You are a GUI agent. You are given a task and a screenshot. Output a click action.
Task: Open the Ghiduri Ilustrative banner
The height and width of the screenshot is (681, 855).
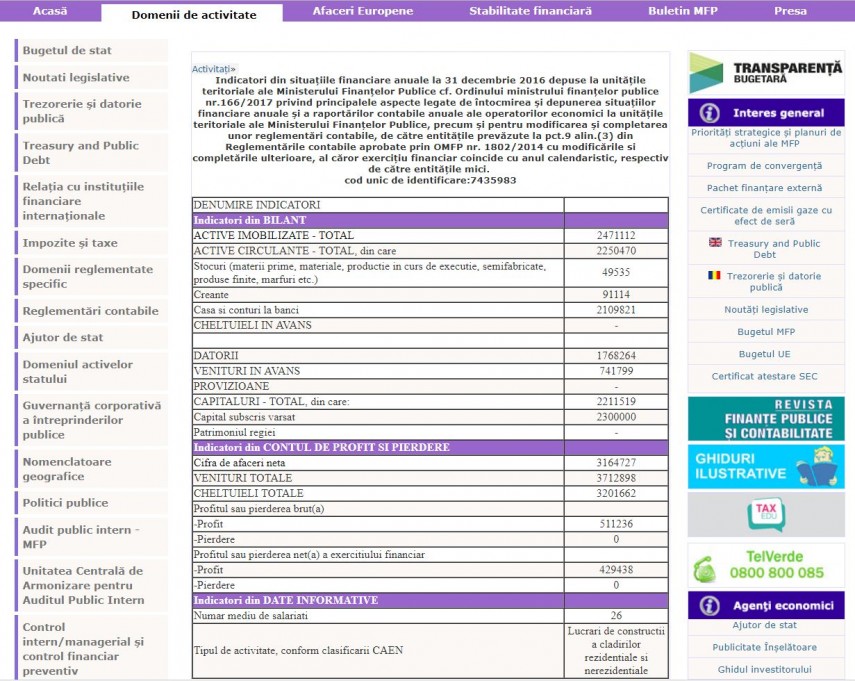765,466
